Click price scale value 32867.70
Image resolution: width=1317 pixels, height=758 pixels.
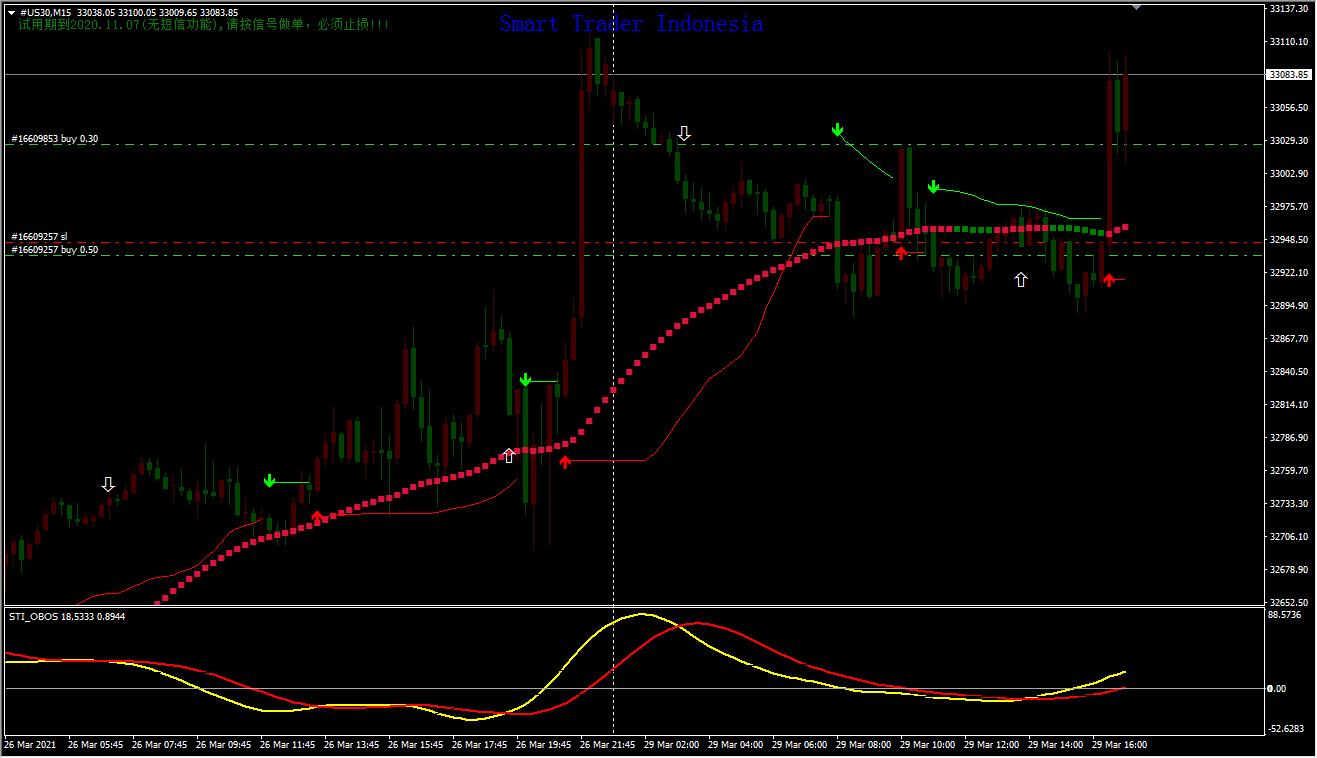point(1288,339)
